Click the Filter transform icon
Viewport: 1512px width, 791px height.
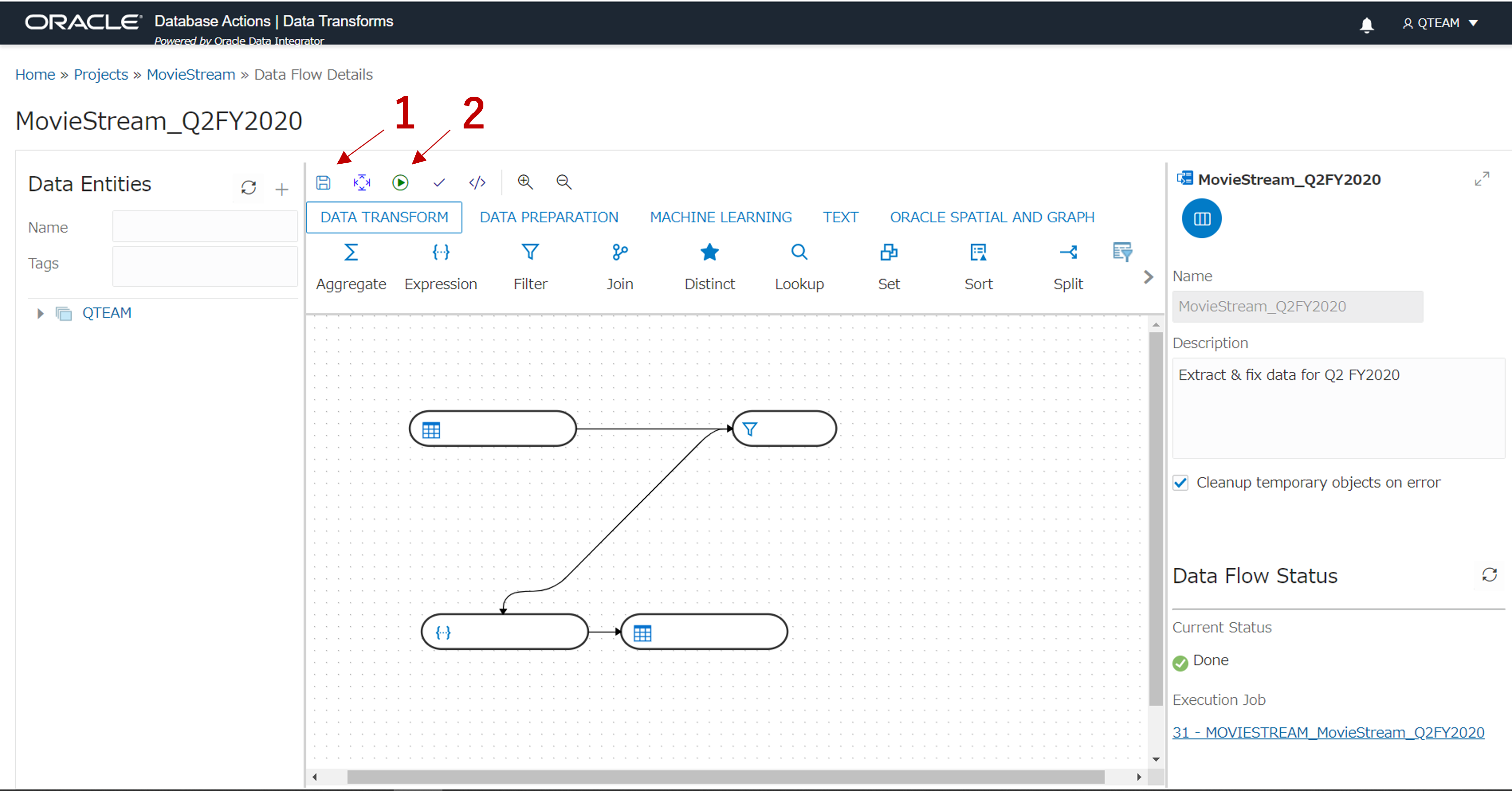click(531, 252)
